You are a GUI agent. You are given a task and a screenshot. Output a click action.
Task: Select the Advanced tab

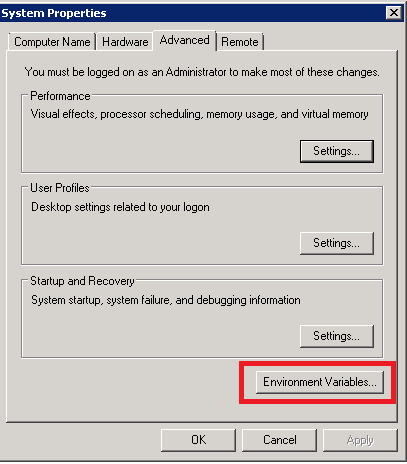184,40
